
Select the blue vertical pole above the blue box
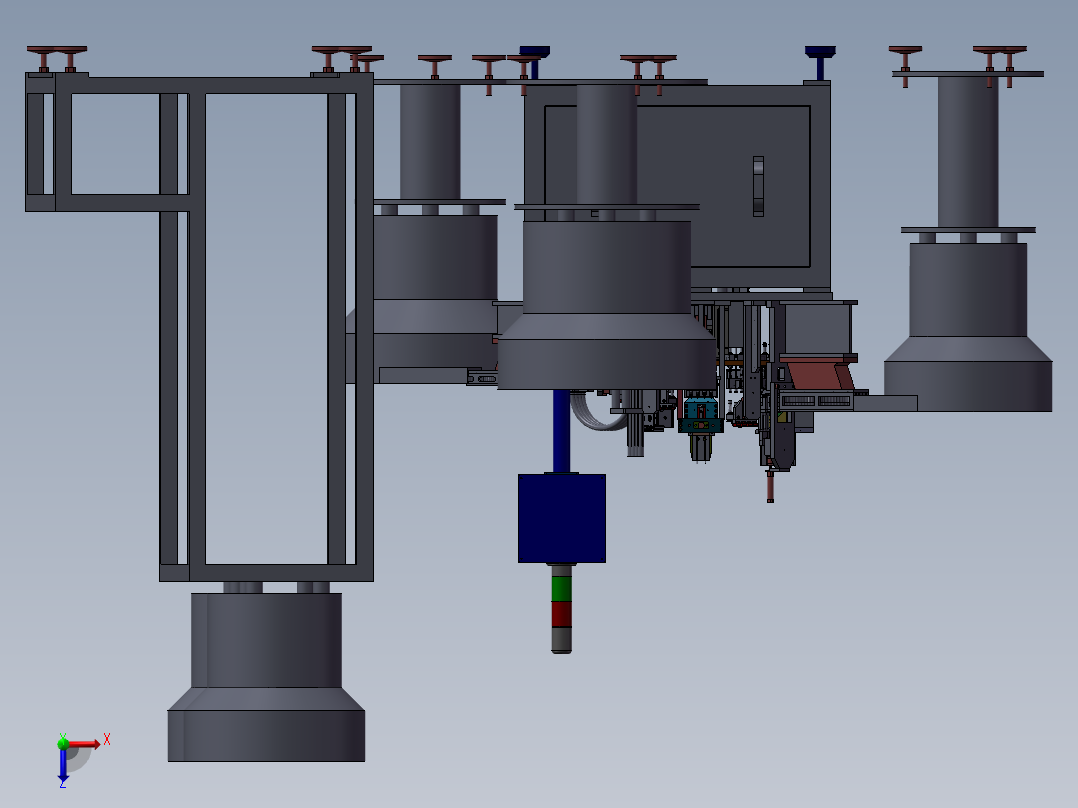[x=562, y=431]
